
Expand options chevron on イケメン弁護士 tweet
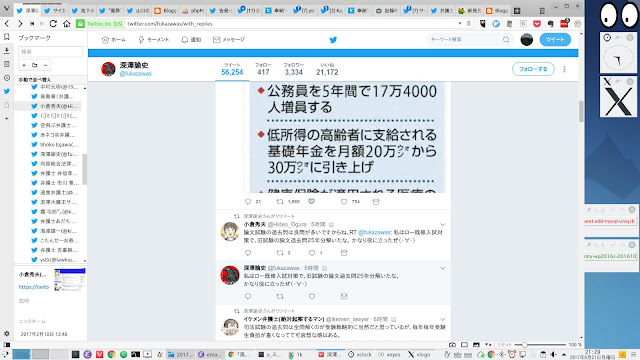[x=442, y=319]
